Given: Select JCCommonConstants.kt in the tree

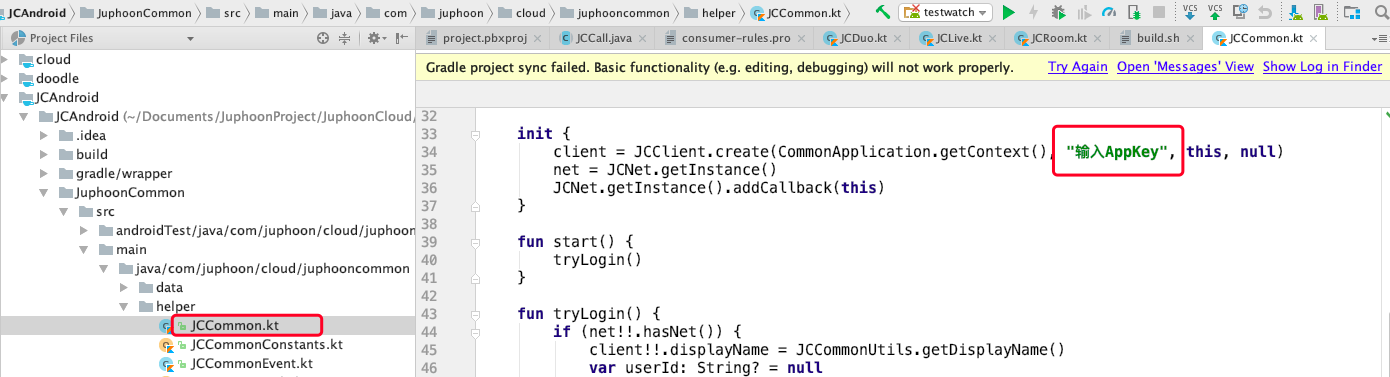Looking at the screenshot, I should (x=266, y=344).
